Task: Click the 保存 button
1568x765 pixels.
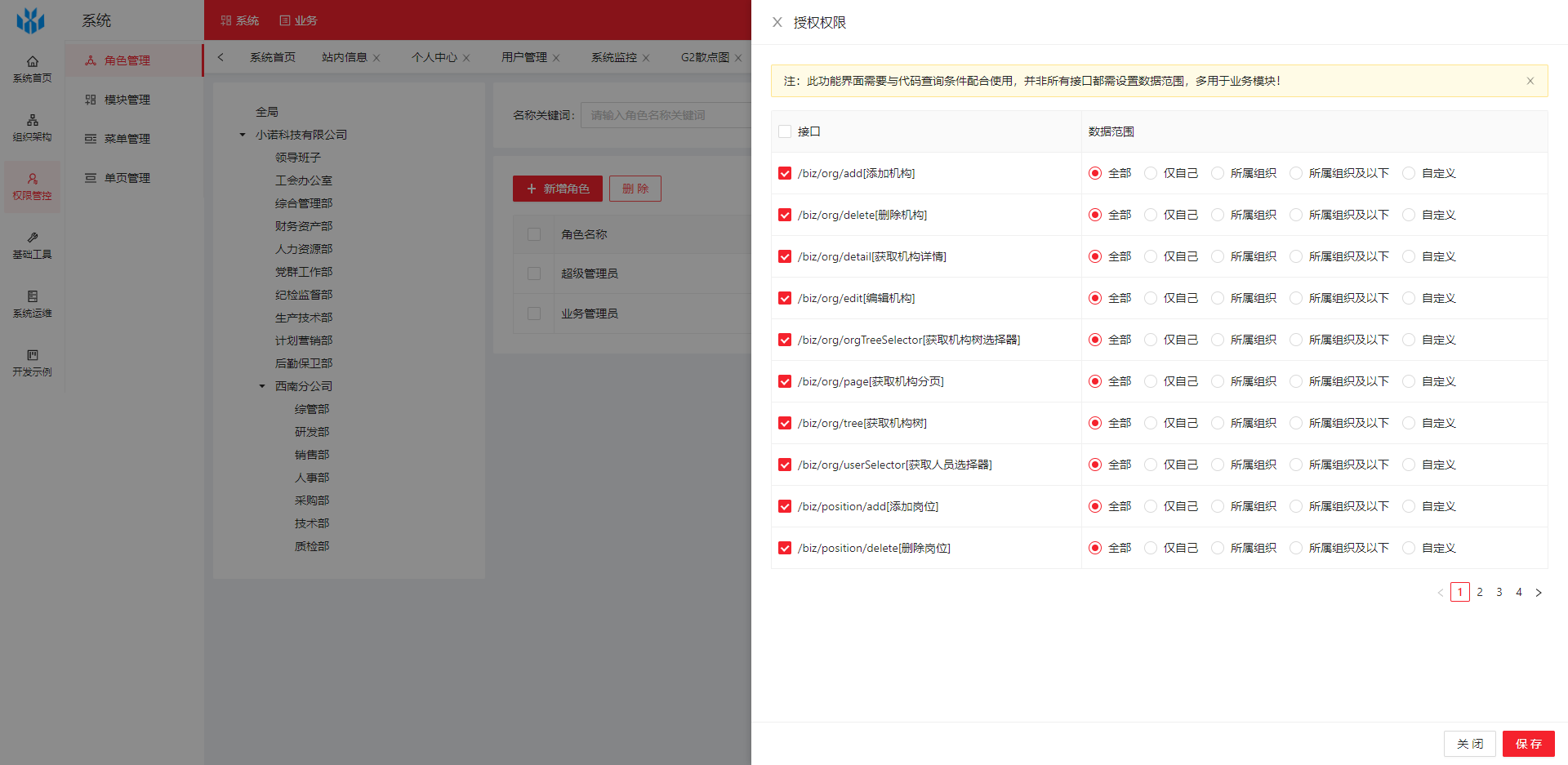Action: (1528, 744)
